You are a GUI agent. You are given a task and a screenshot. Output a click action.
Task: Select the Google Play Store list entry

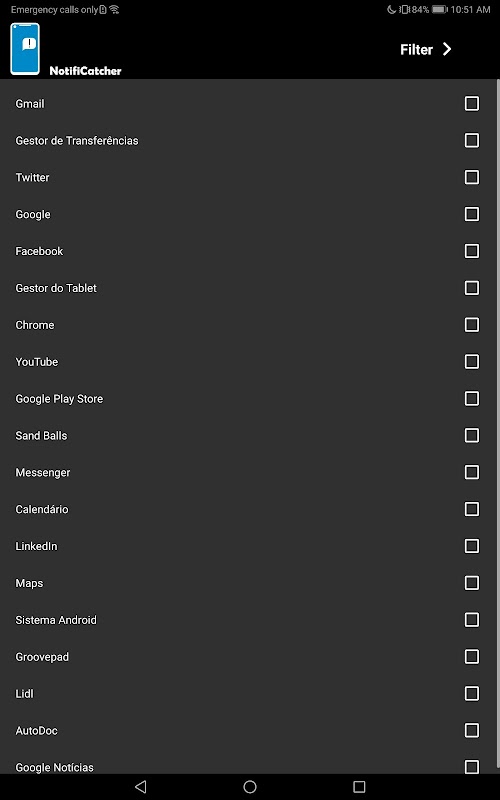[x=248, y=398]
